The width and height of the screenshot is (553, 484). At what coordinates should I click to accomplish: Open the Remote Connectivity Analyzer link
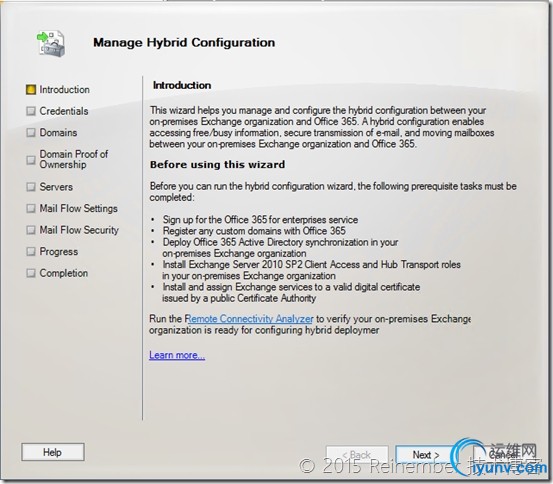tap(249, 319)
